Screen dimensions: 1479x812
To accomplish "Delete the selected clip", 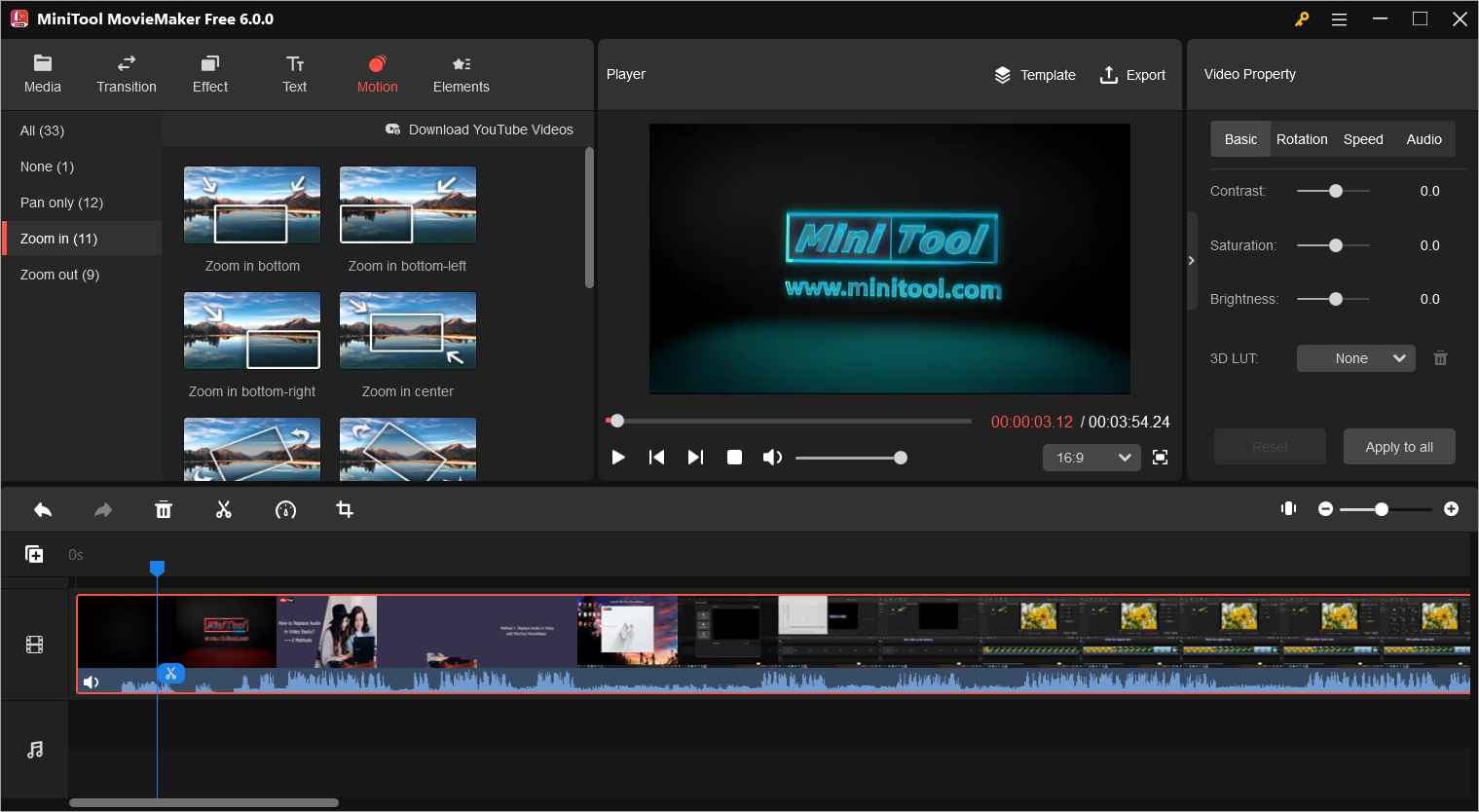I will tap(164, 510).
